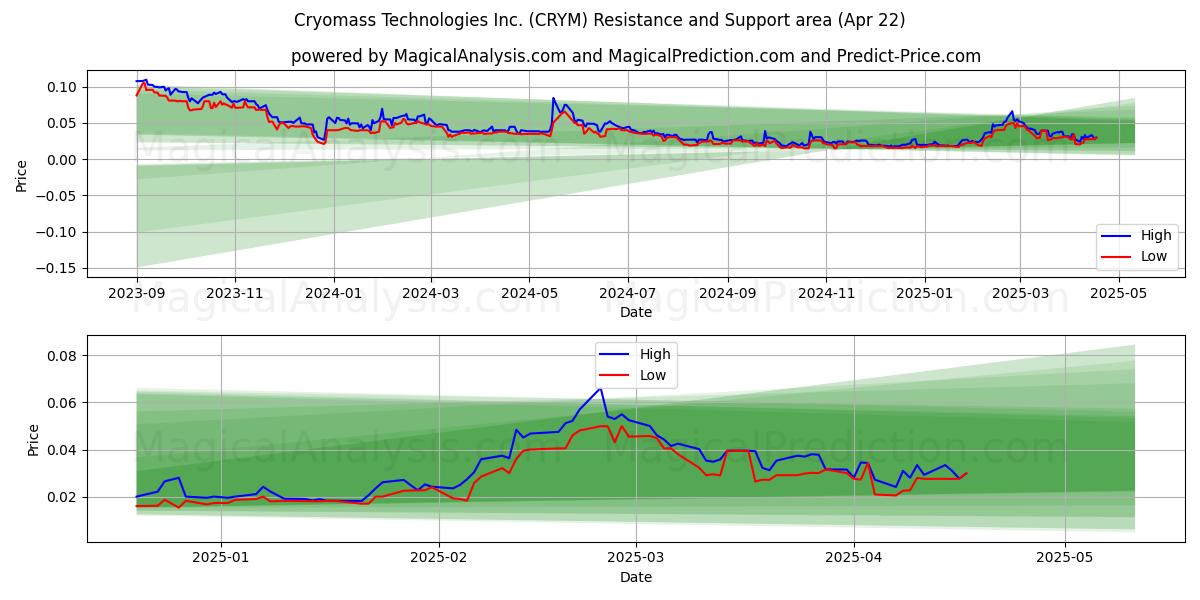Click the '0.00' price tick on top chart

[x=63, y=160]
